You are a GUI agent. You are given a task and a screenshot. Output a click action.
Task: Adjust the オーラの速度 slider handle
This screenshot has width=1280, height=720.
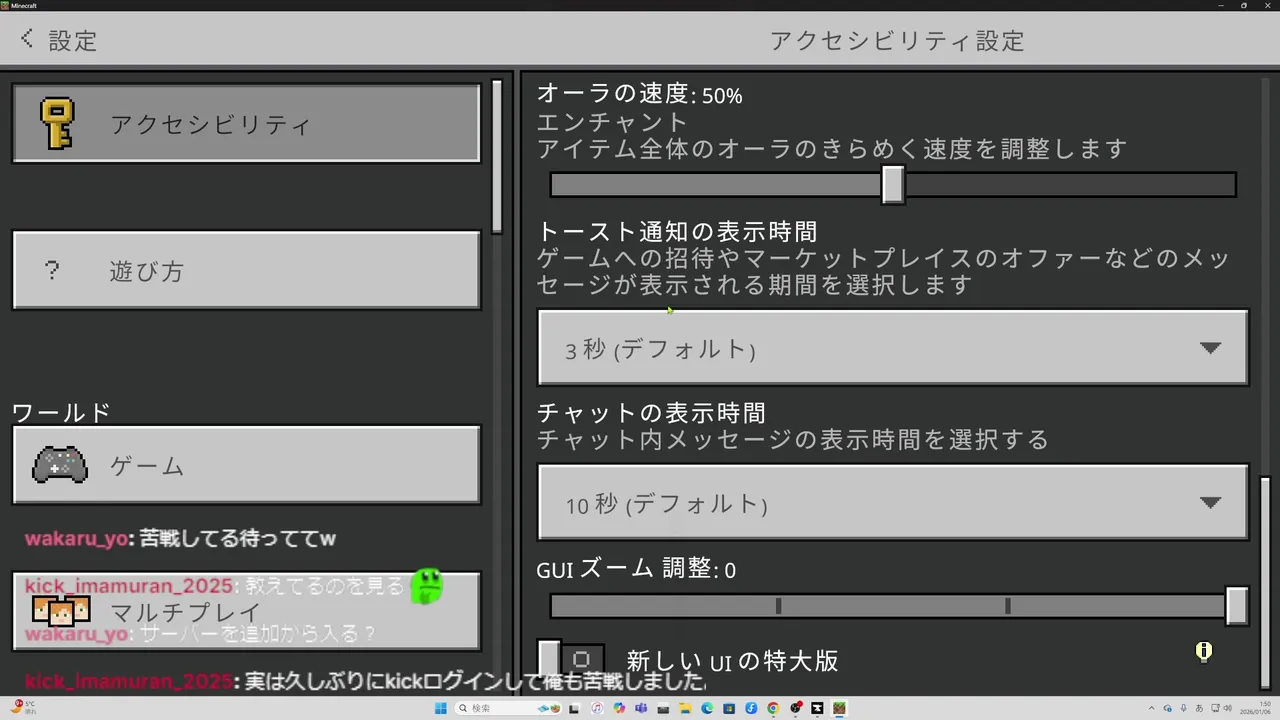click(893, 185)
